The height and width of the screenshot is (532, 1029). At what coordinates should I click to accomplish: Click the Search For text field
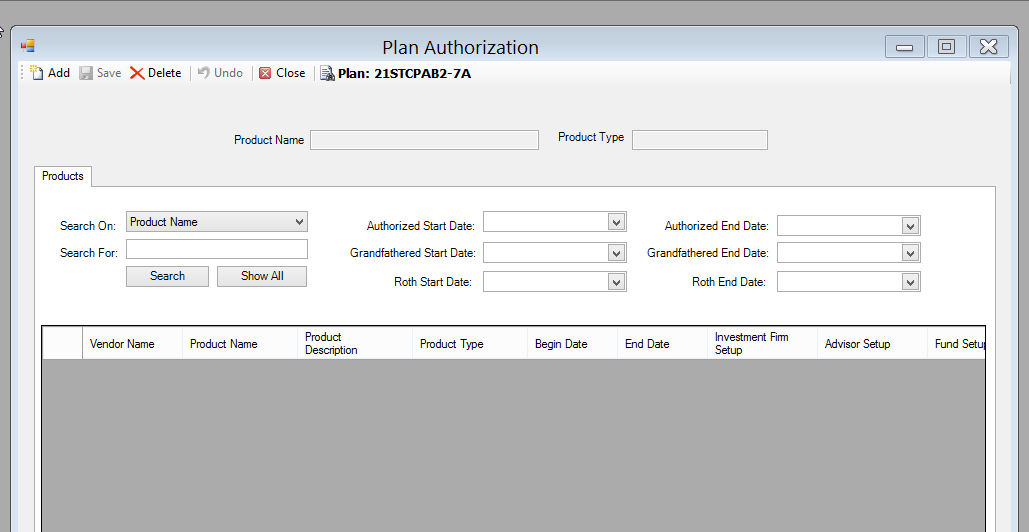[217, 249]
